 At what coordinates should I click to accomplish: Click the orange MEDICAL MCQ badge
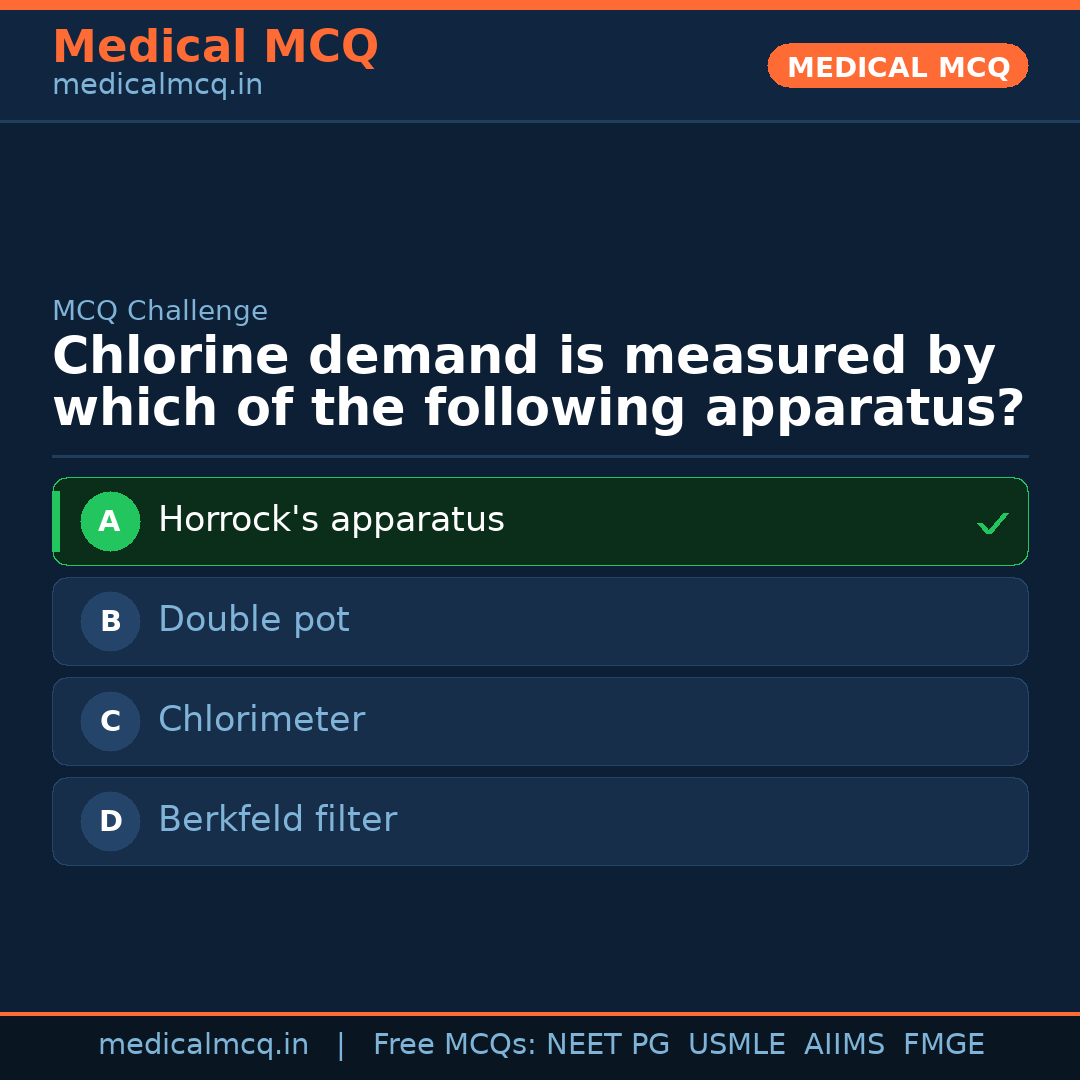898,67
